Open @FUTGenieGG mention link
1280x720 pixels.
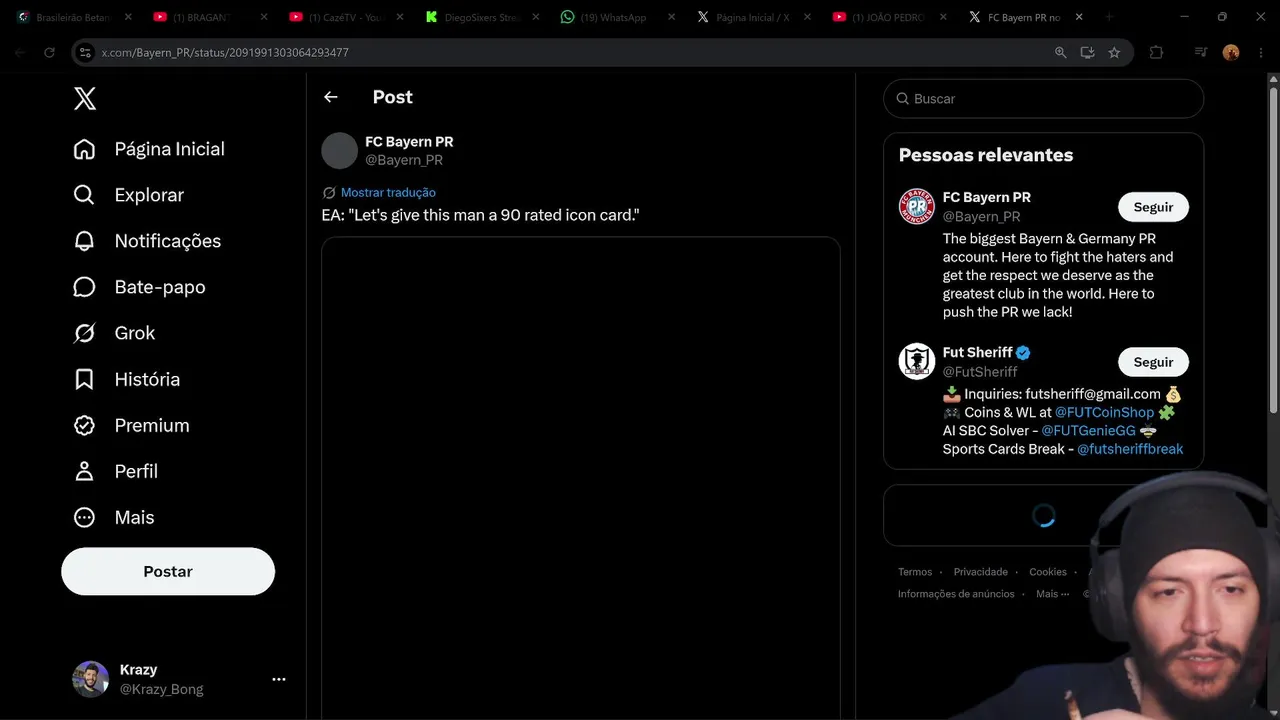click(1088, 430)
